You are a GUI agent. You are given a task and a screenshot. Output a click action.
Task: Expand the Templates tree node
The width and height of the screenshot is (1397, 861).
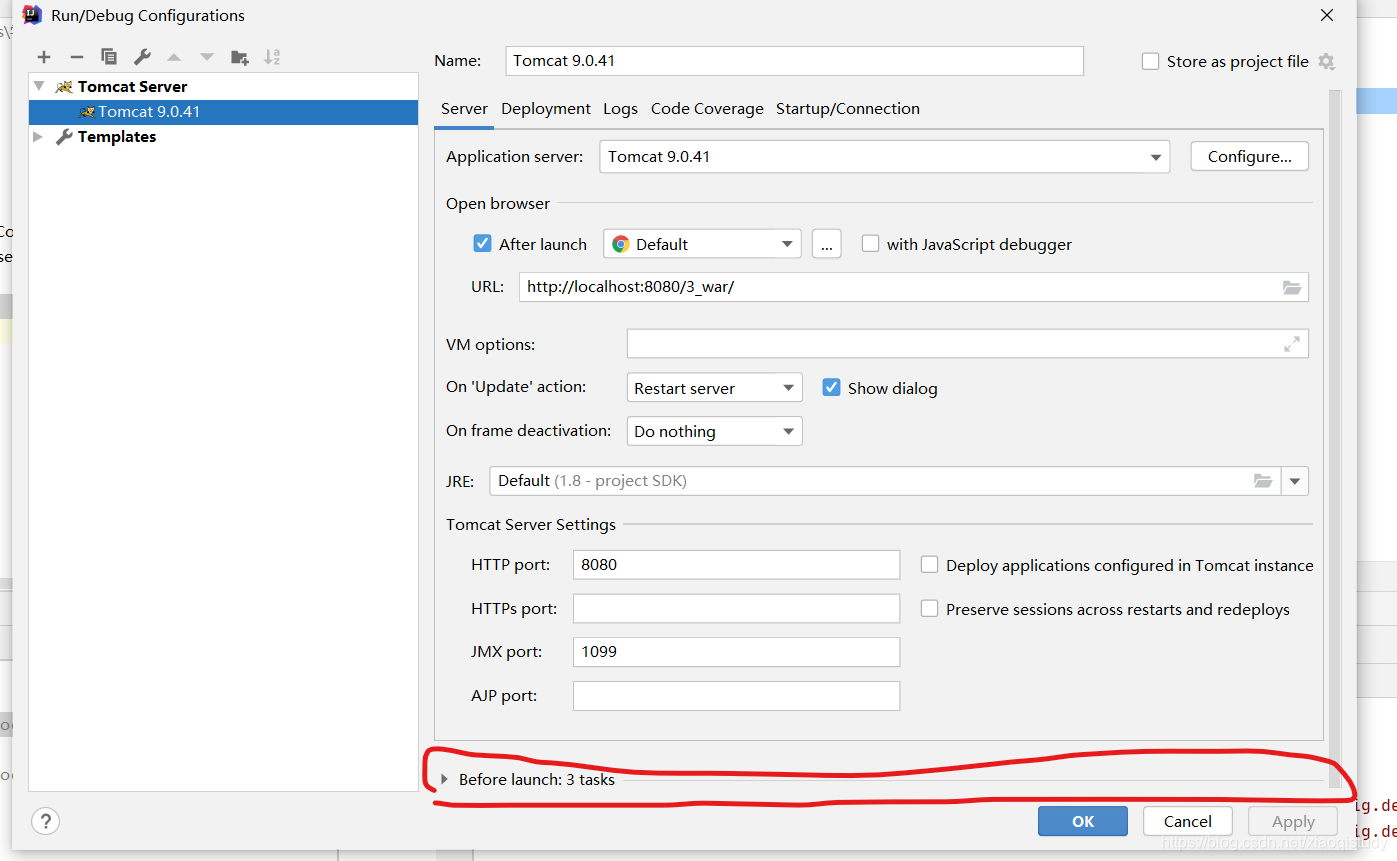(39, 137)
